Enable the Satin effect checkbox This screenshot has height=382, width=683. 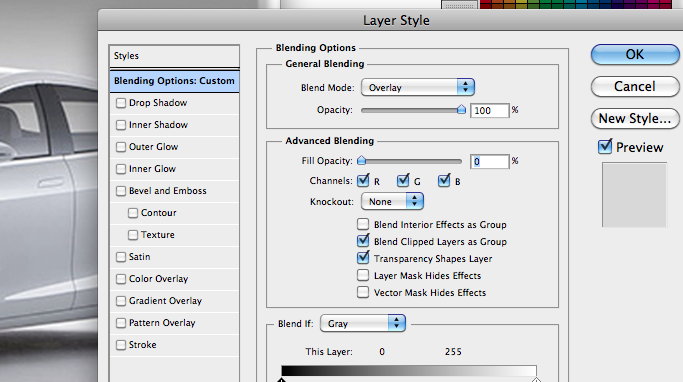coord(121,257)
